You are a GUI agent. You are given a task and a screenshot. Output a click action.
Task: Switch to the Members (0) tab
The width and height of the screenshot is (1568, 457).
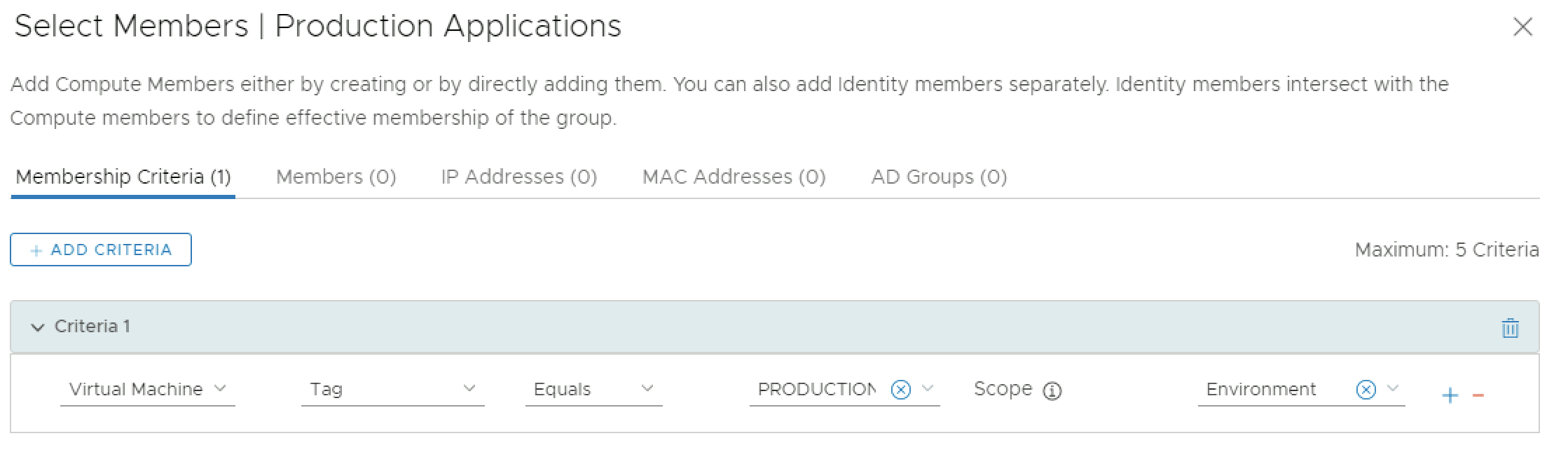coord(336,177)
